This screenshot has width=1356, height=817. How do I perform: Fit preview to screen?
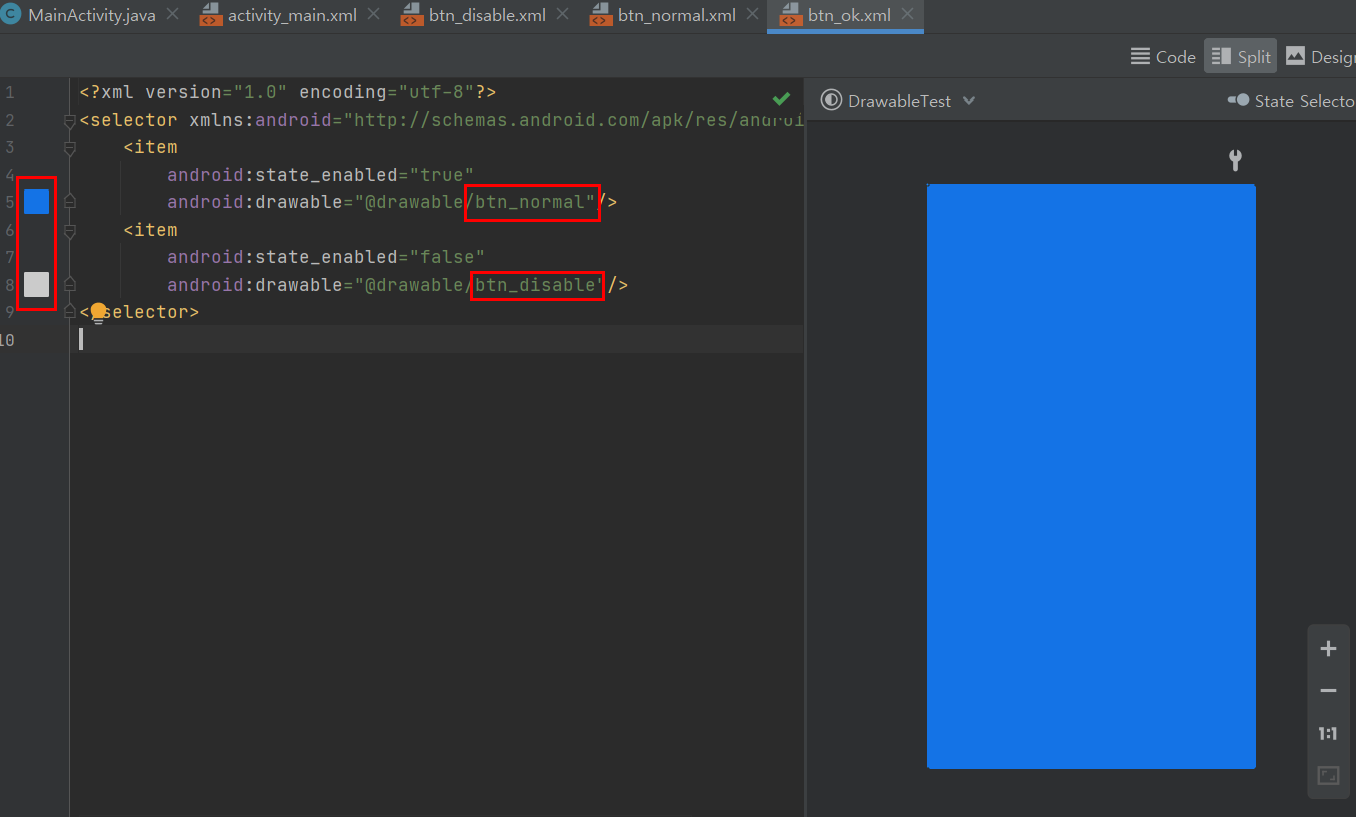(1328, 776)
